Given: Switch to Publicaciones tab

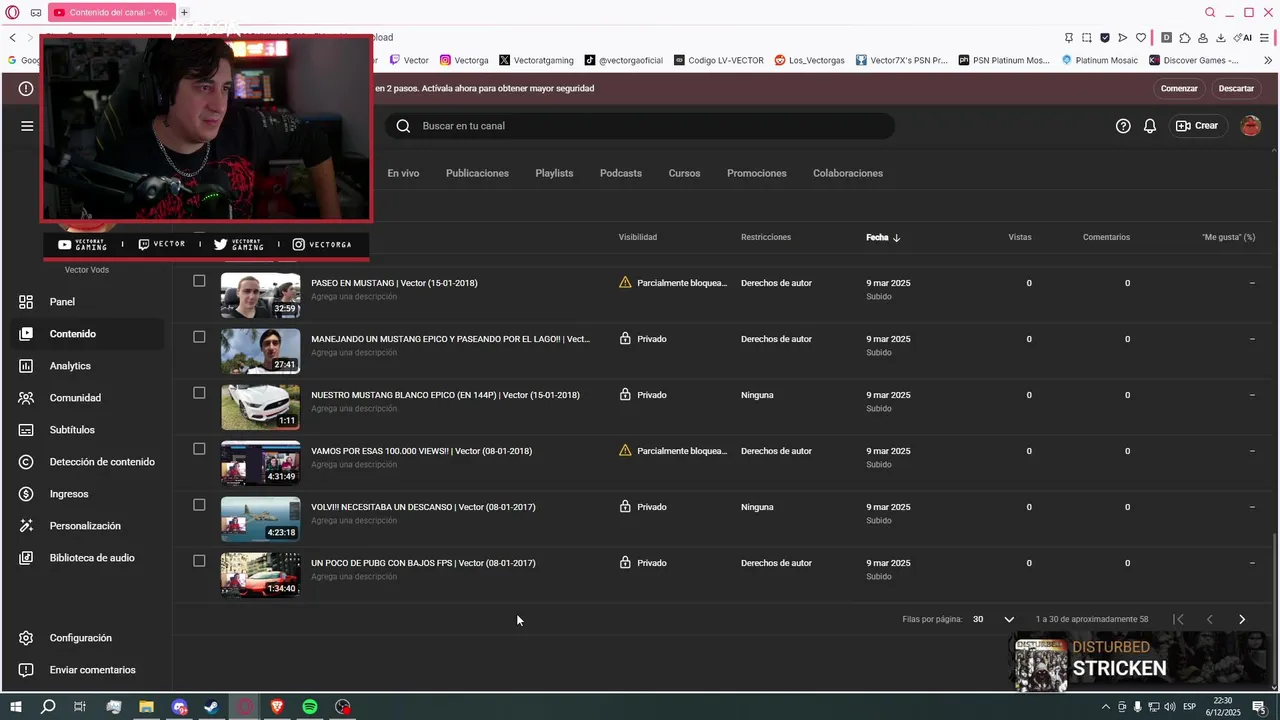Looking at the screenshot, I should (477, 173).
